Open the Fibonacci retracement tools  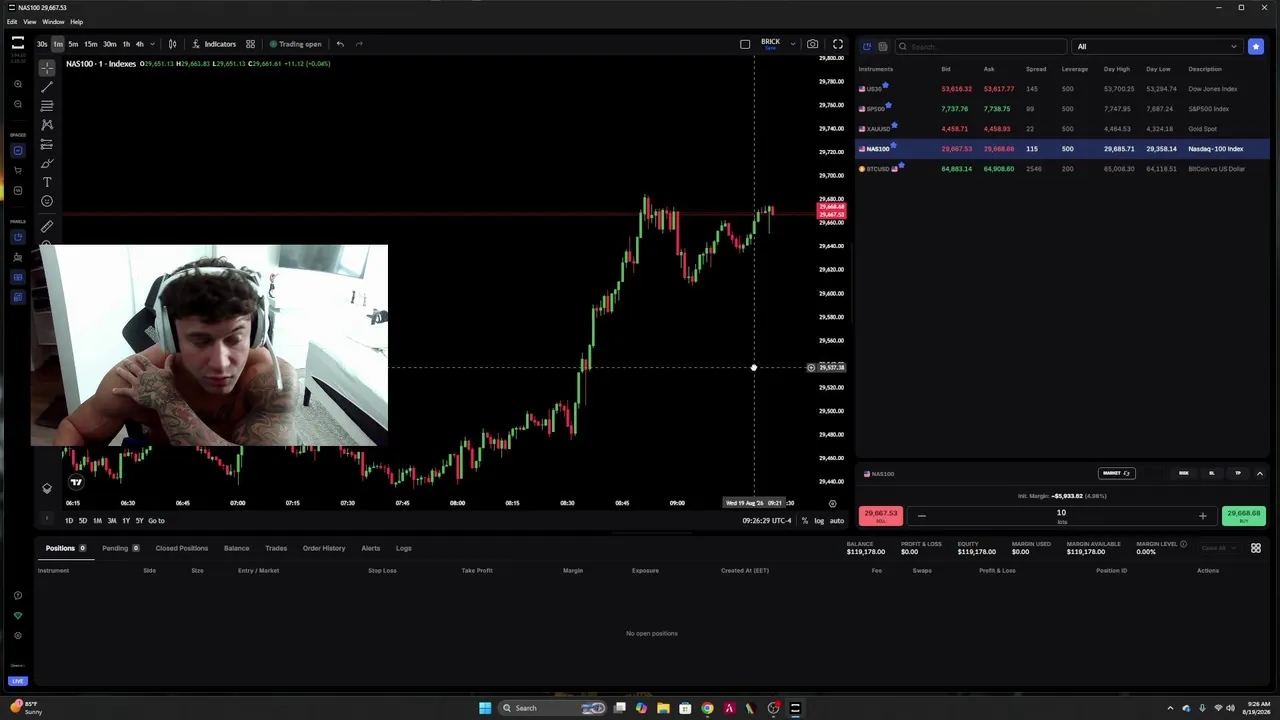click(47, 105)
